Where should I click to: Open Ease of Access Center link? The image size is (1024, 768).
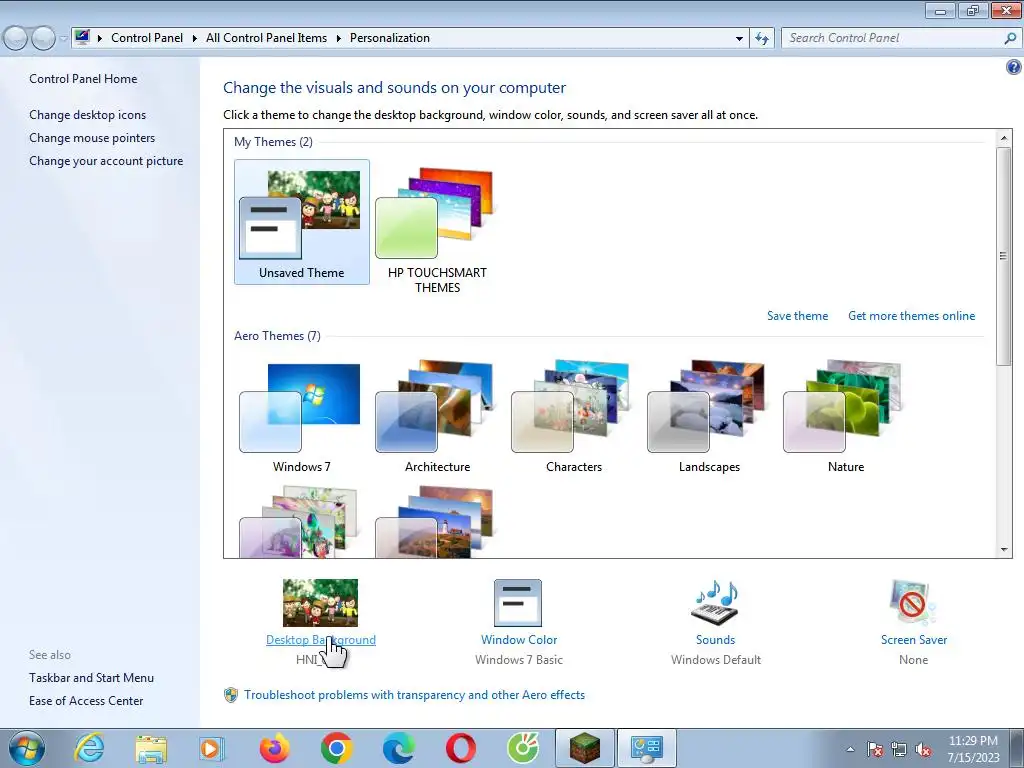pos(86,701)
